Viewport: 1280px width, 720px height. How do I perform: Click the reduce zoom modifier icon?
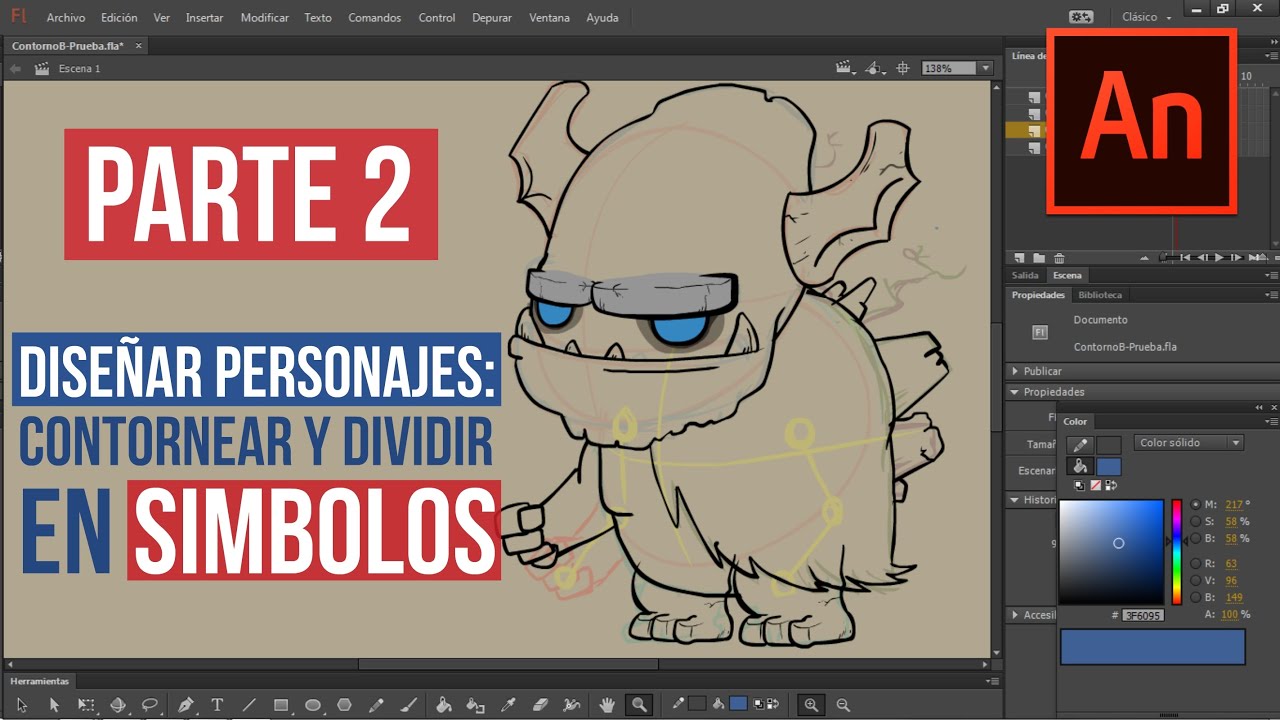coord(843,705)
